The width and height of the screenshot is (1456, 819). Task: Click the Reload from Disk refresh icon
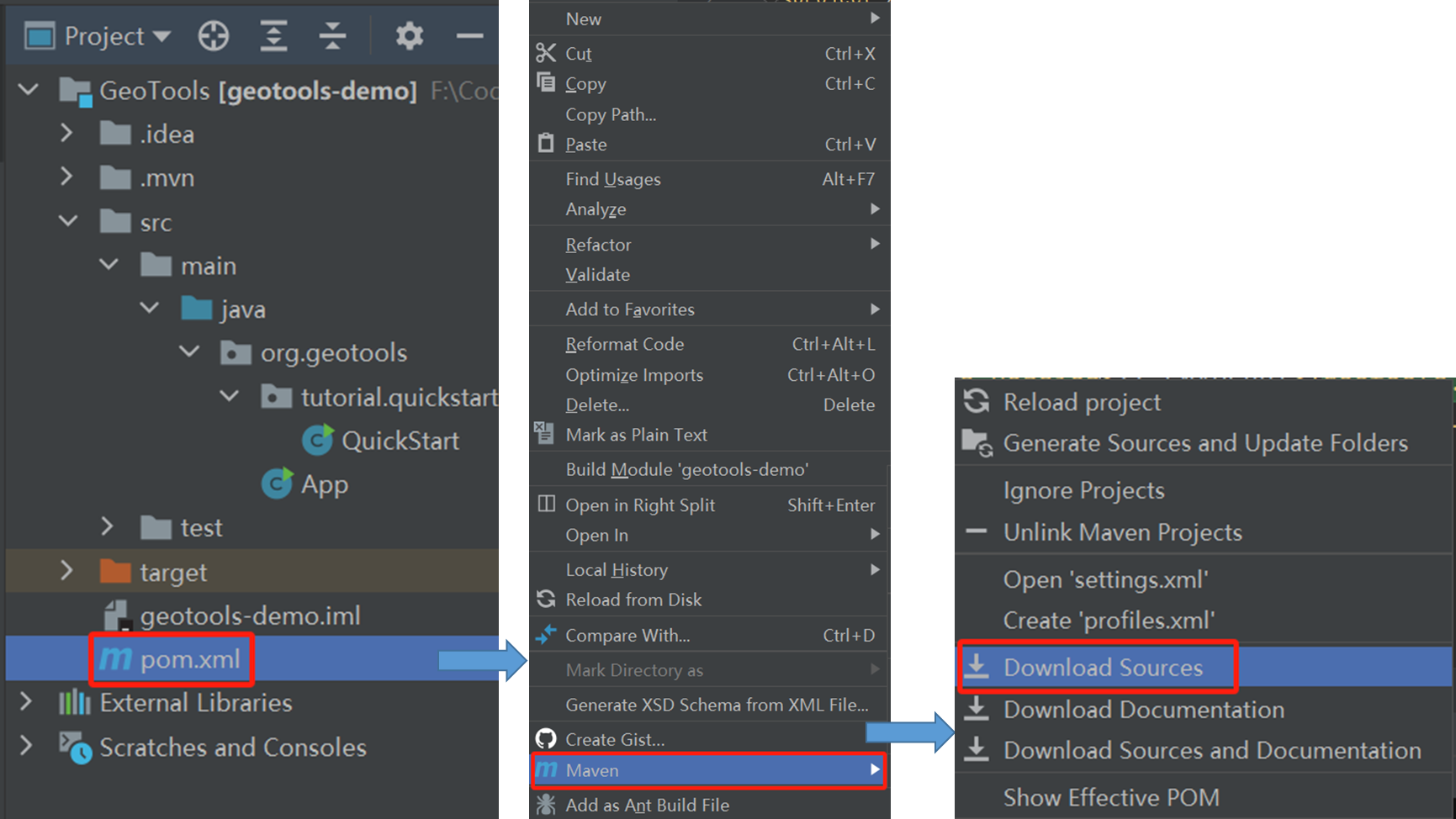(546, 599)
